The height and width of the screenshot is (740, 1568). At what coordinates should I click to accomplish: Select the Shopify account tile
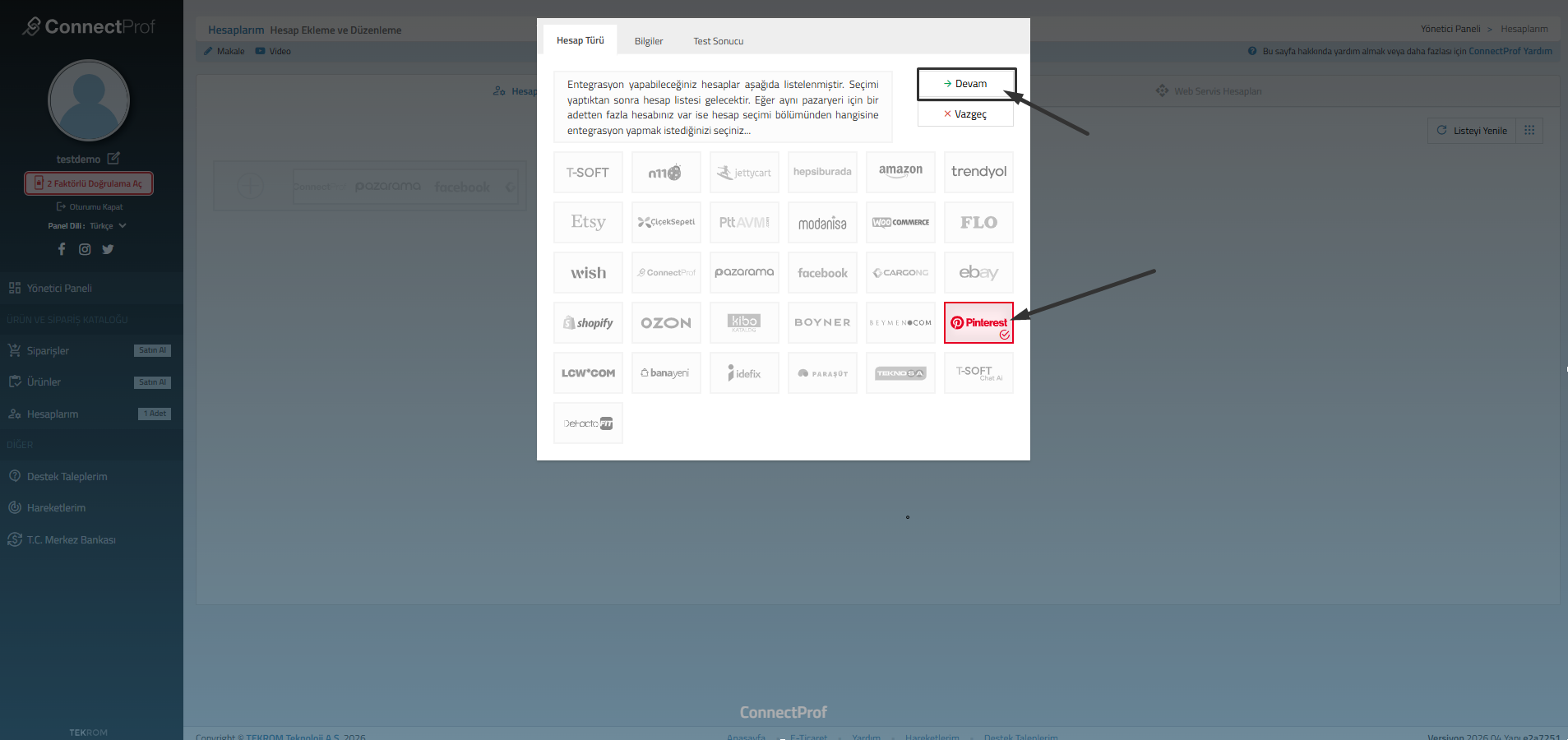click(588, 323)
